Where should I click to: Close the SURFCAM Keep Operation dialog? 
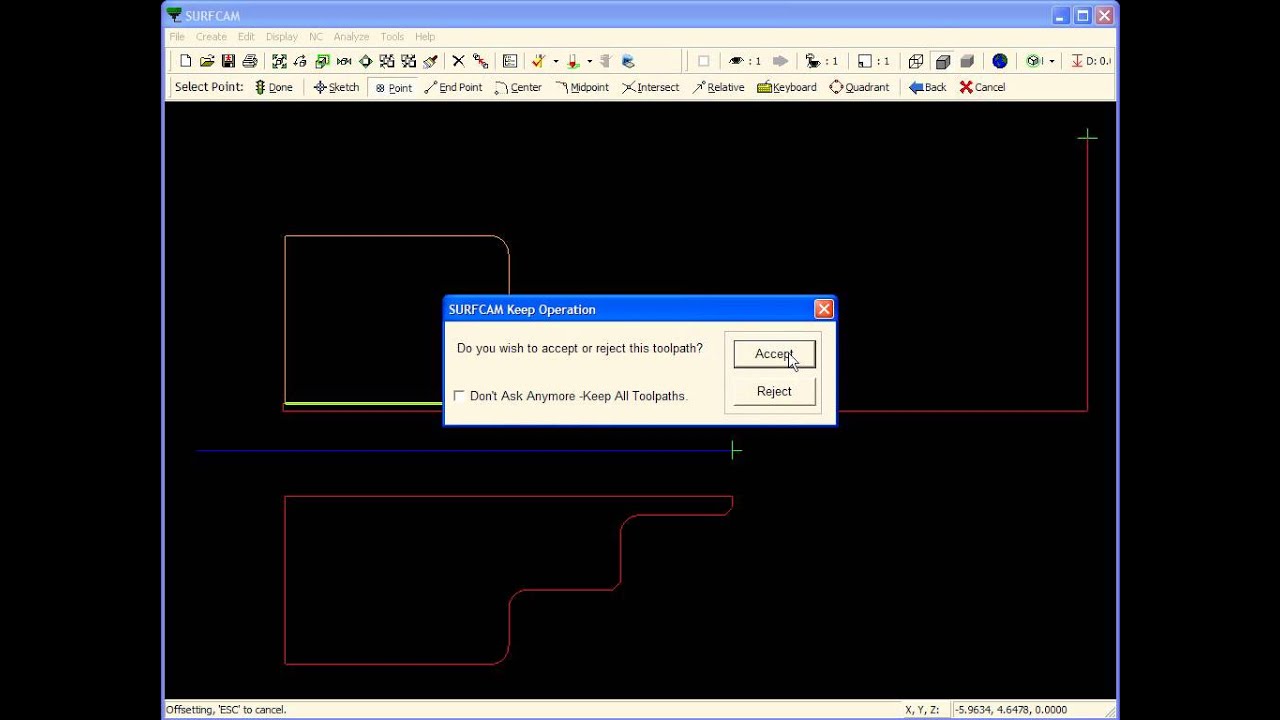(823, 309)
